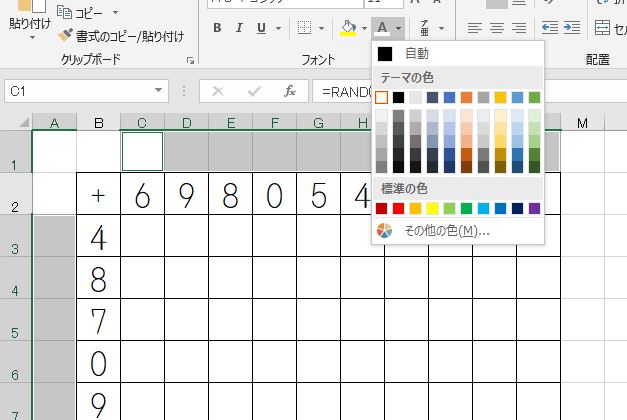Open Insert Function (fx) dialog

point(290,92)
